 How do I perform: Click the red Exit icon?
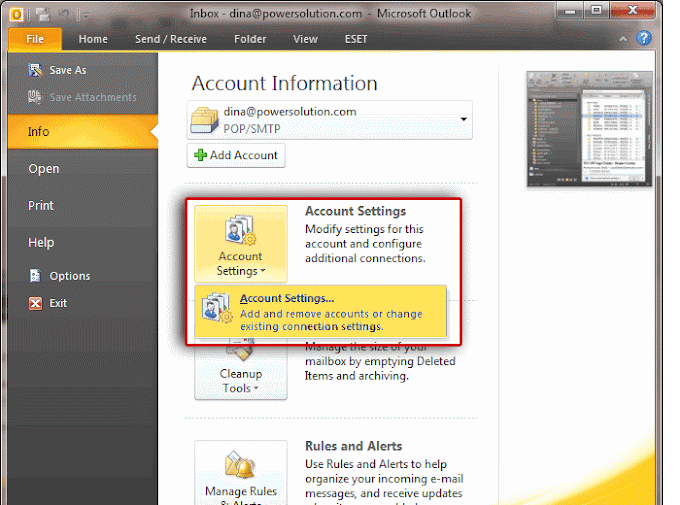36,303
